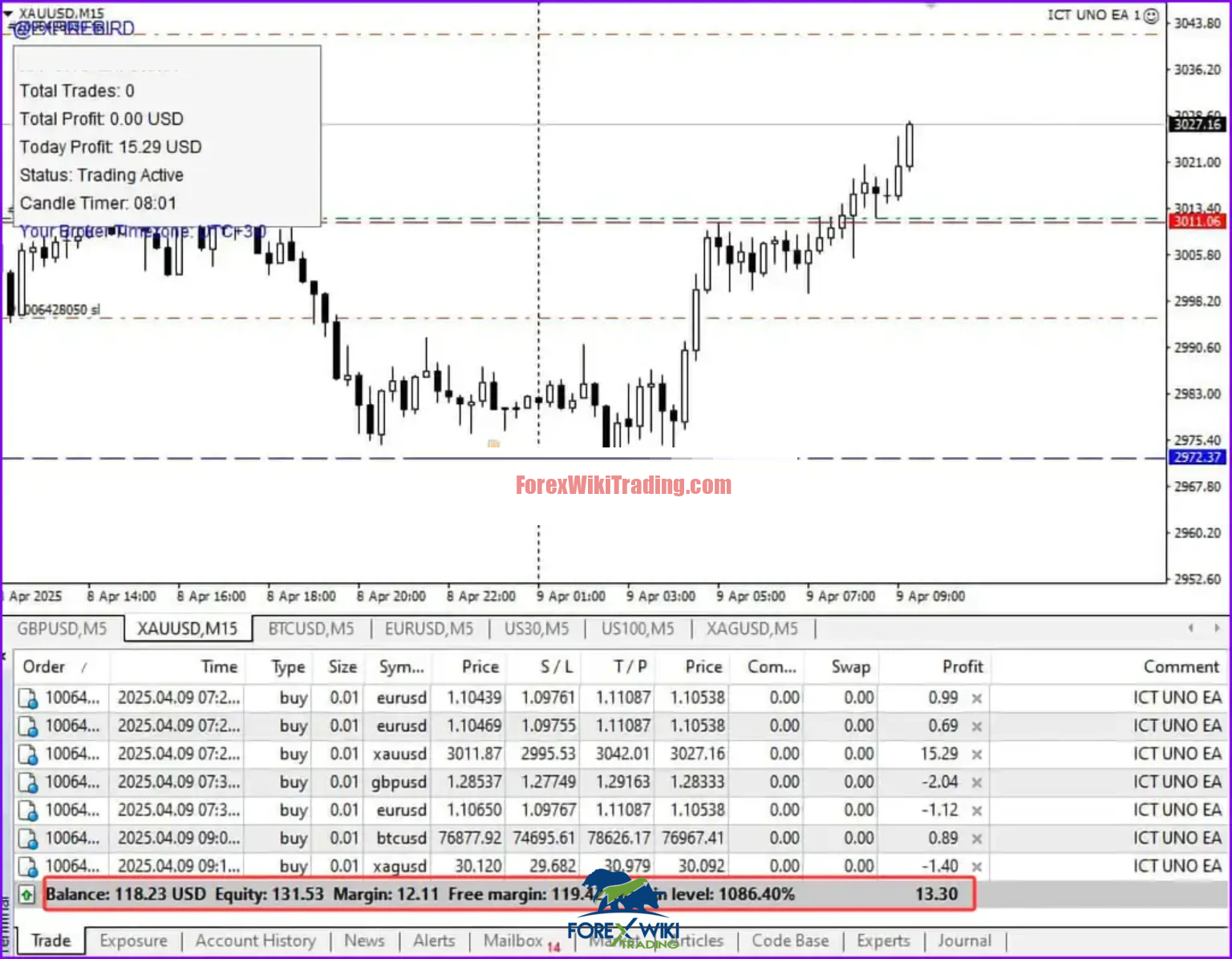
Task: Select the order icon of the xauusd row
Action: click(28, 755)
